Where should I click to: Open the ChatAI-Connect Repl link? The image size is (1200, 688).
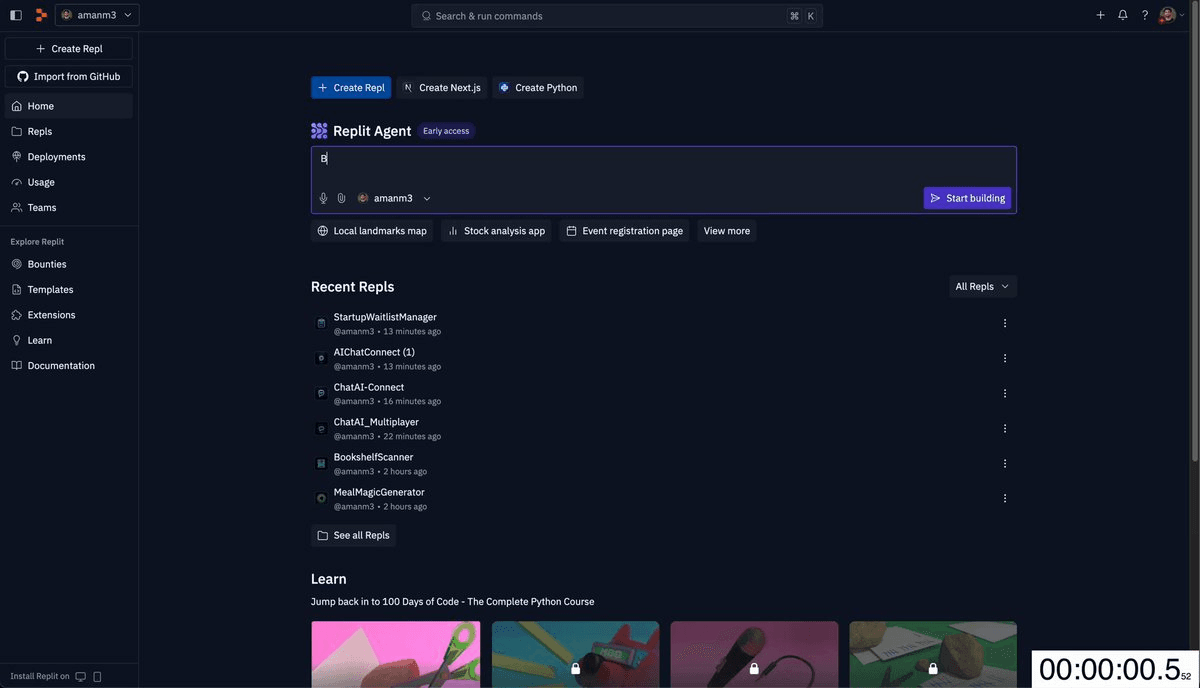pyautogui.click(x=369, y=386)
